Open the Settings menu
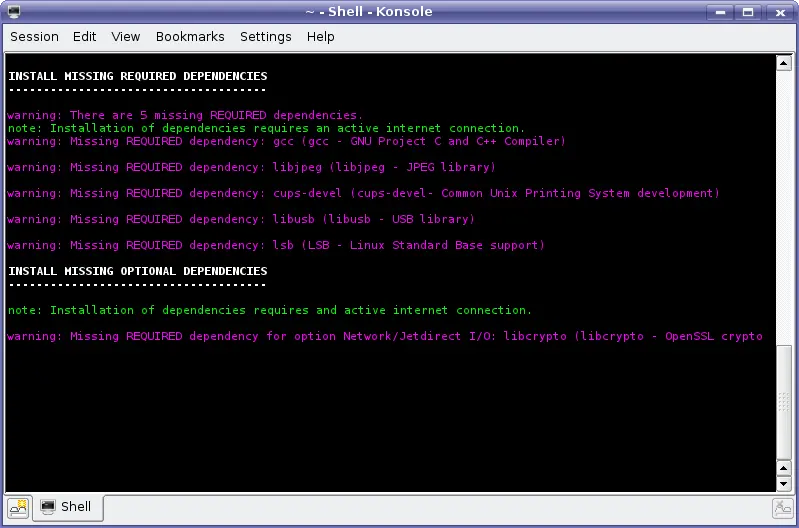Viewport: 799px width, 528px height. coord(265,37)
